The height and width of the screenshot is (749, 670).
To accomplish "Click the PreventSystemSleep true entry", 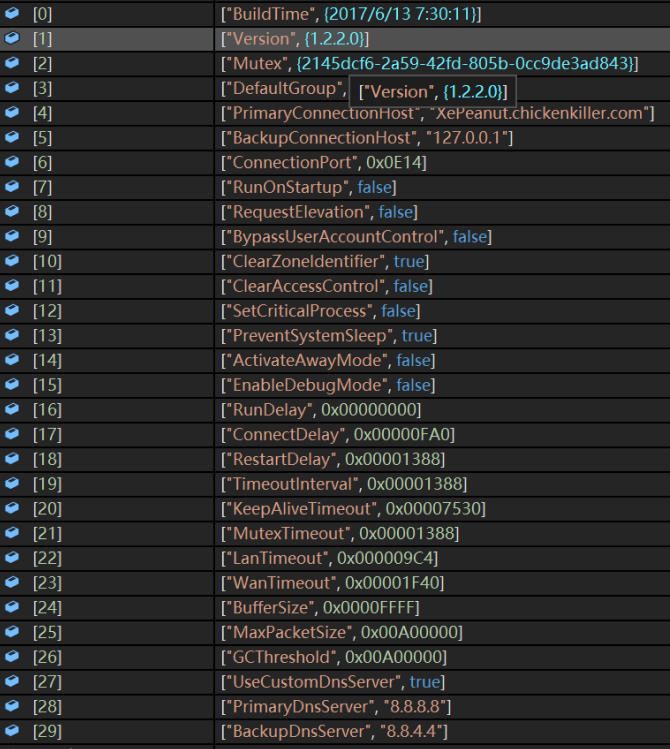I will pyautogui.click(x=329, y=336).
